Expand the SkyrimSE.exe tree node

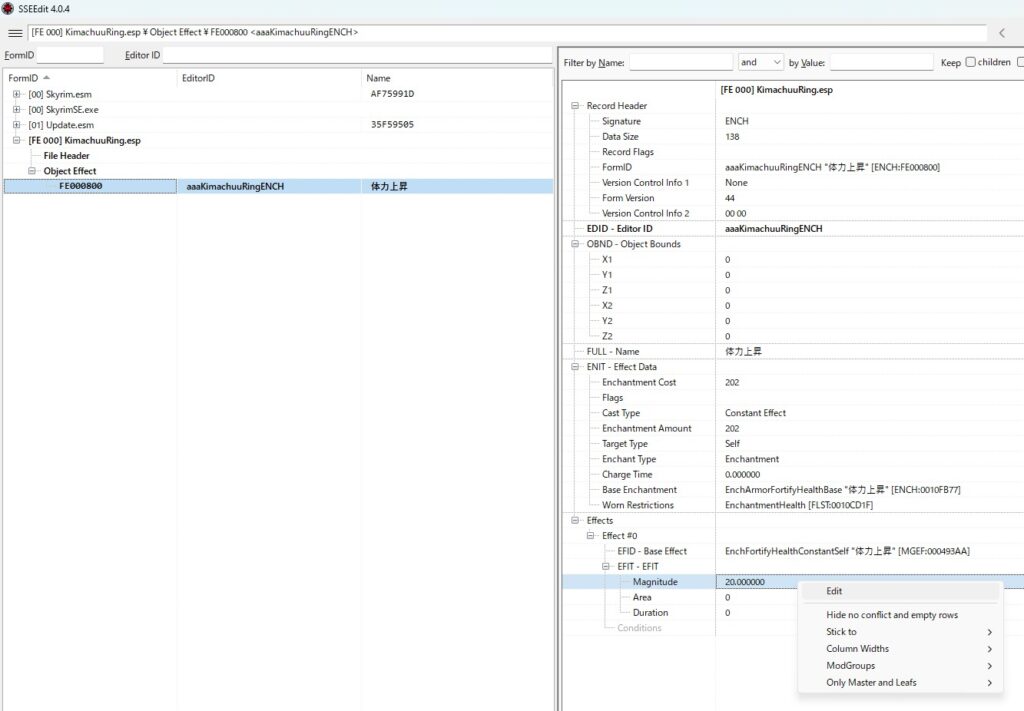pyautogui.click(x=17, y=109)
